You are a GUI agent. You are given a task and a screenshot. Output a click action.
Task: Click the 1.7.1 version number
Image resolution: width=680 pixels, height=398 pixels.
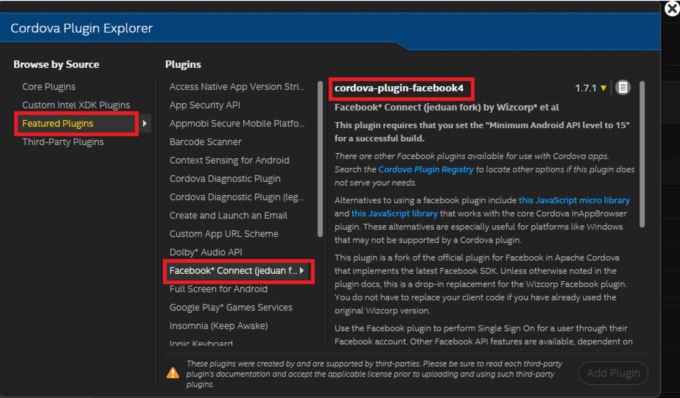tap(585, 88)
